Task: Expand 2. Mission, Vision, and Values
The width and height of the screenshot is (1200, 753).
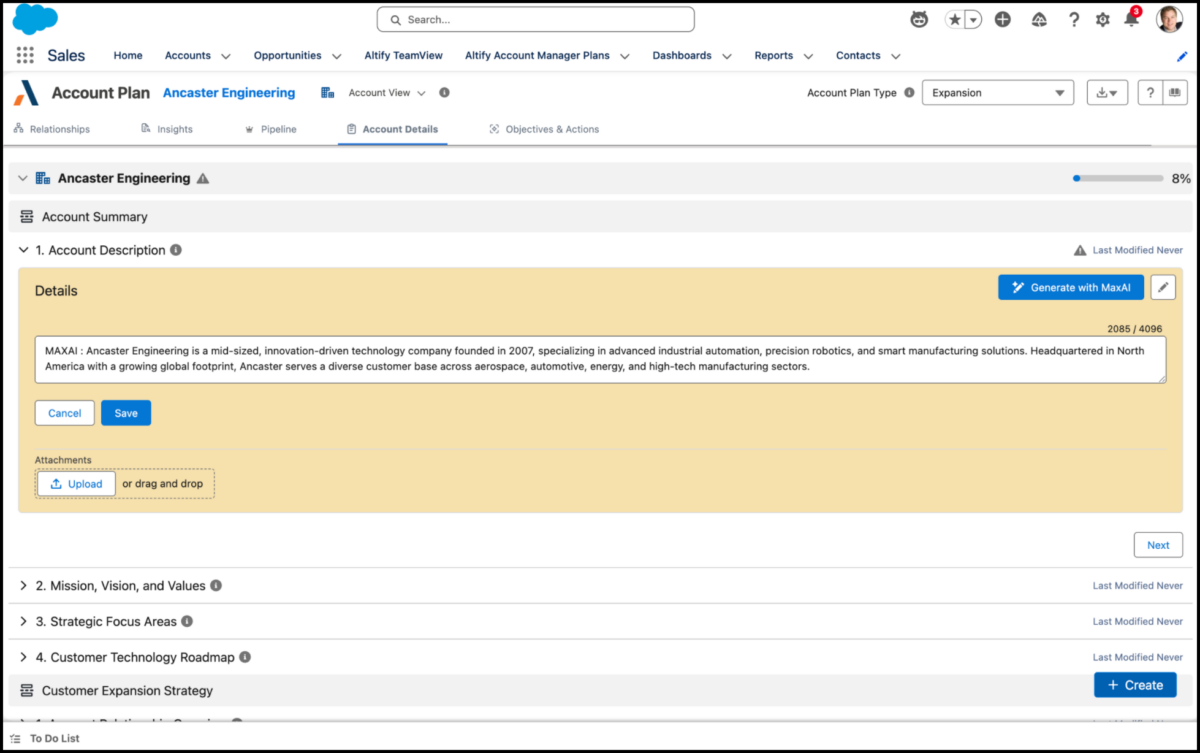Action: (x=24, y=586)
